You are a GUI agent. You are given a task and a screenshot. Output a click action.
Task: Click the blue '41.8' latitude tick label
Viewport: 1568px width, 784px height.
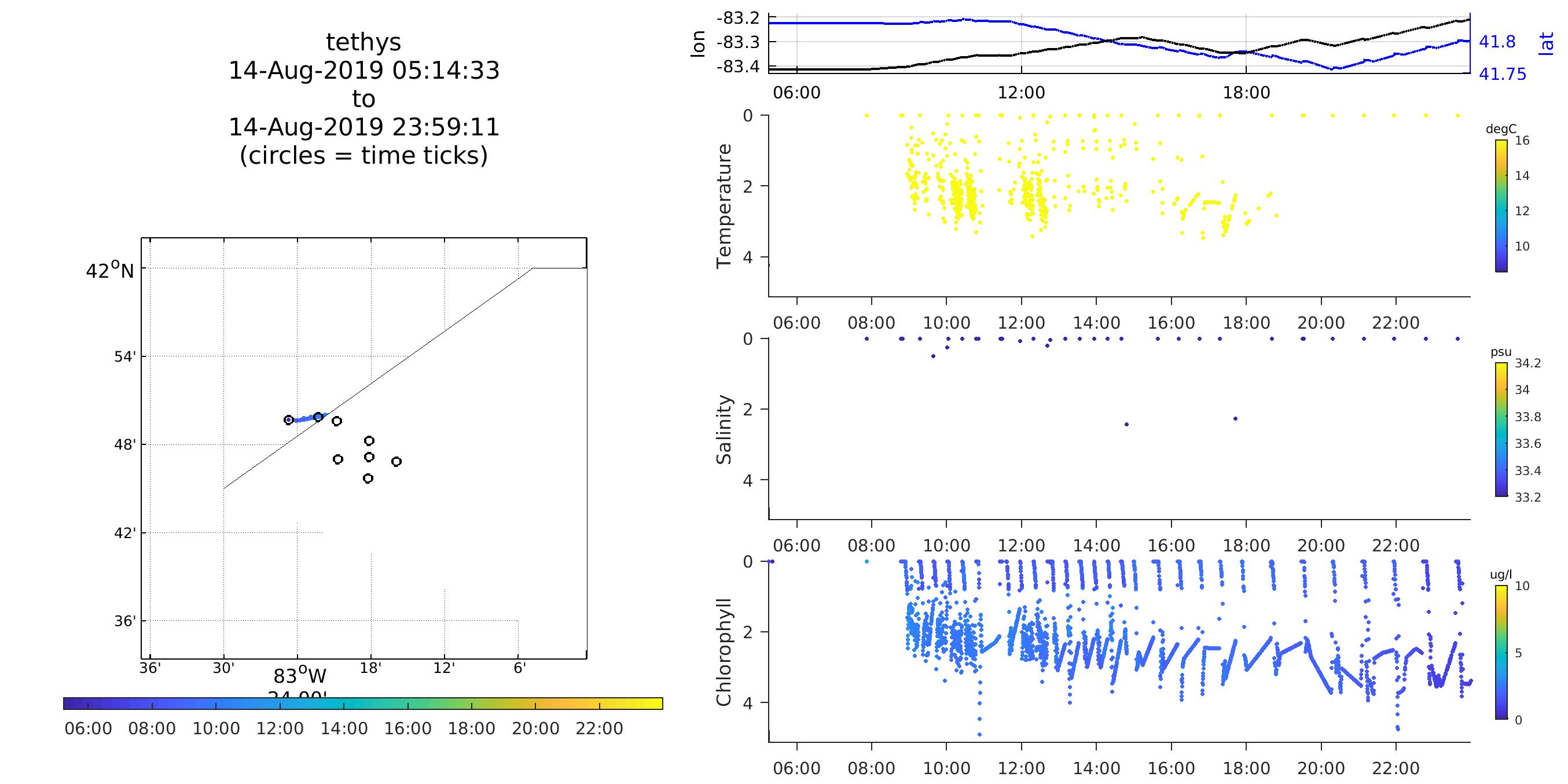click(x=1497, y=42)
